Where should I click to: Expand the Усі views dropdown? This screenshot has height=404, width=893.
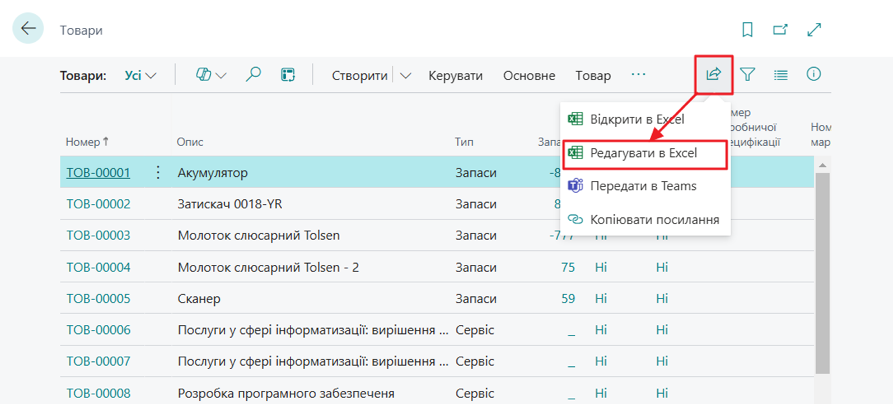[141, 75]
